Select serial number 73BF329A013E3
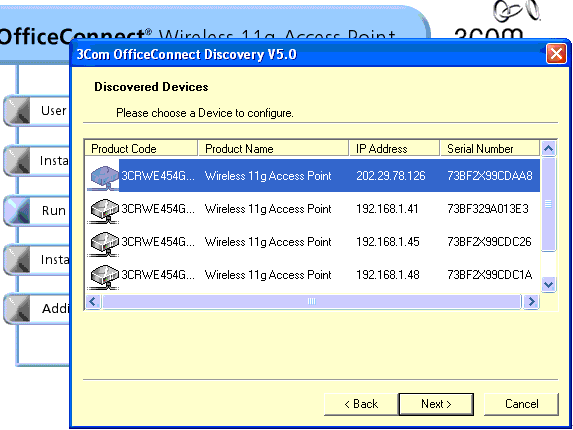 click(488, 209)
